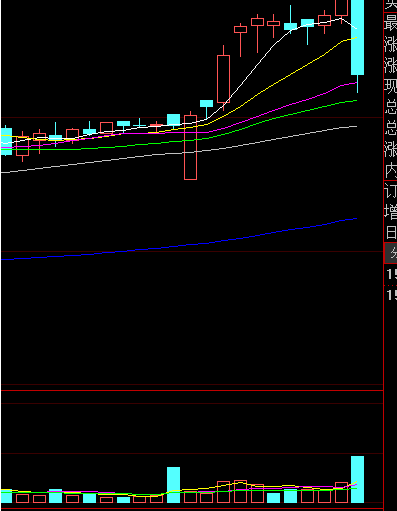Viewport: 397px width, 511px height.
Task: Select the 增 row in side panel
Action: pyautogui.click(x=391, y=211)
